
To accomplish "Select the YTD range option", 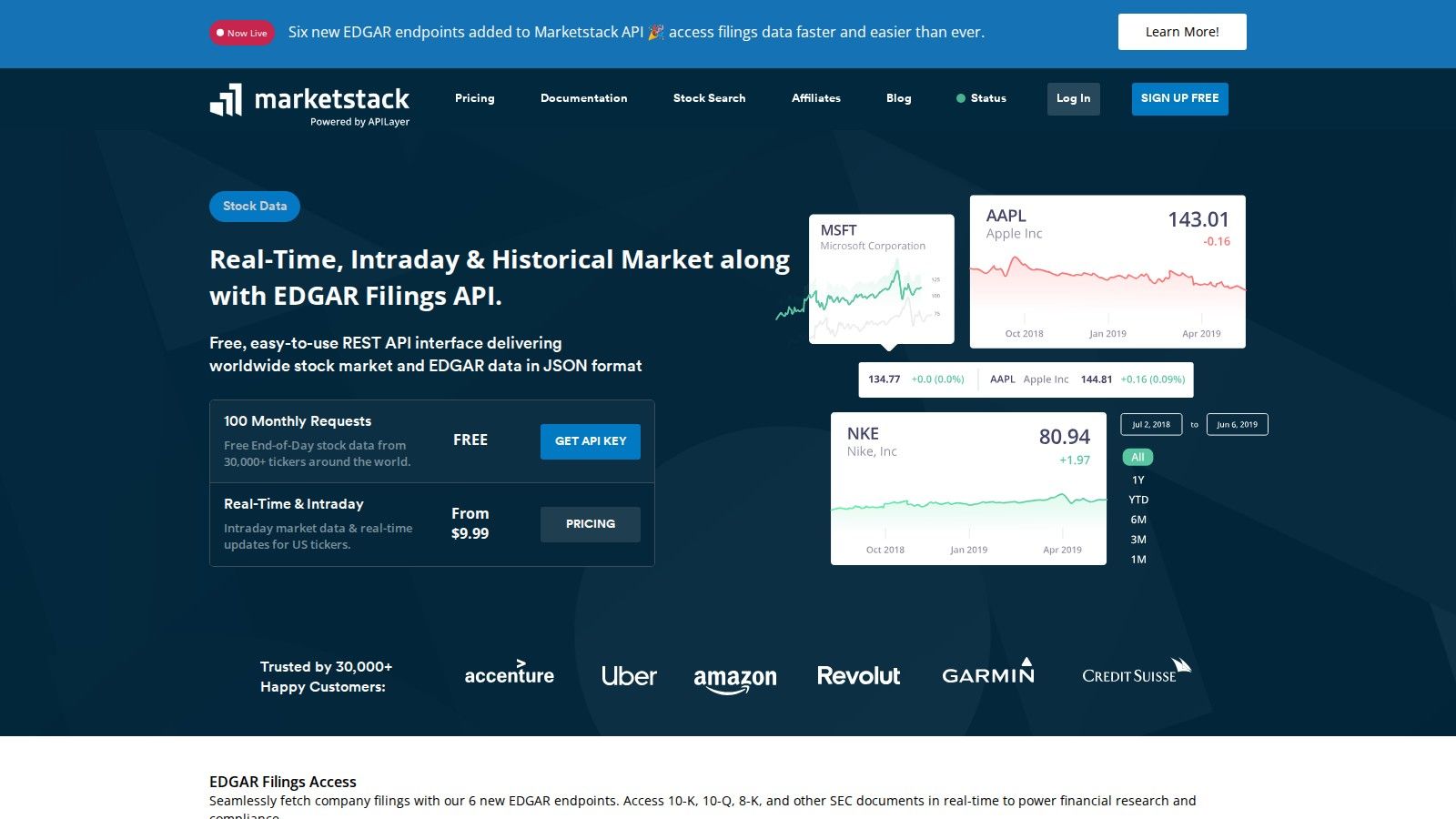I will [x=1138, y=500].
